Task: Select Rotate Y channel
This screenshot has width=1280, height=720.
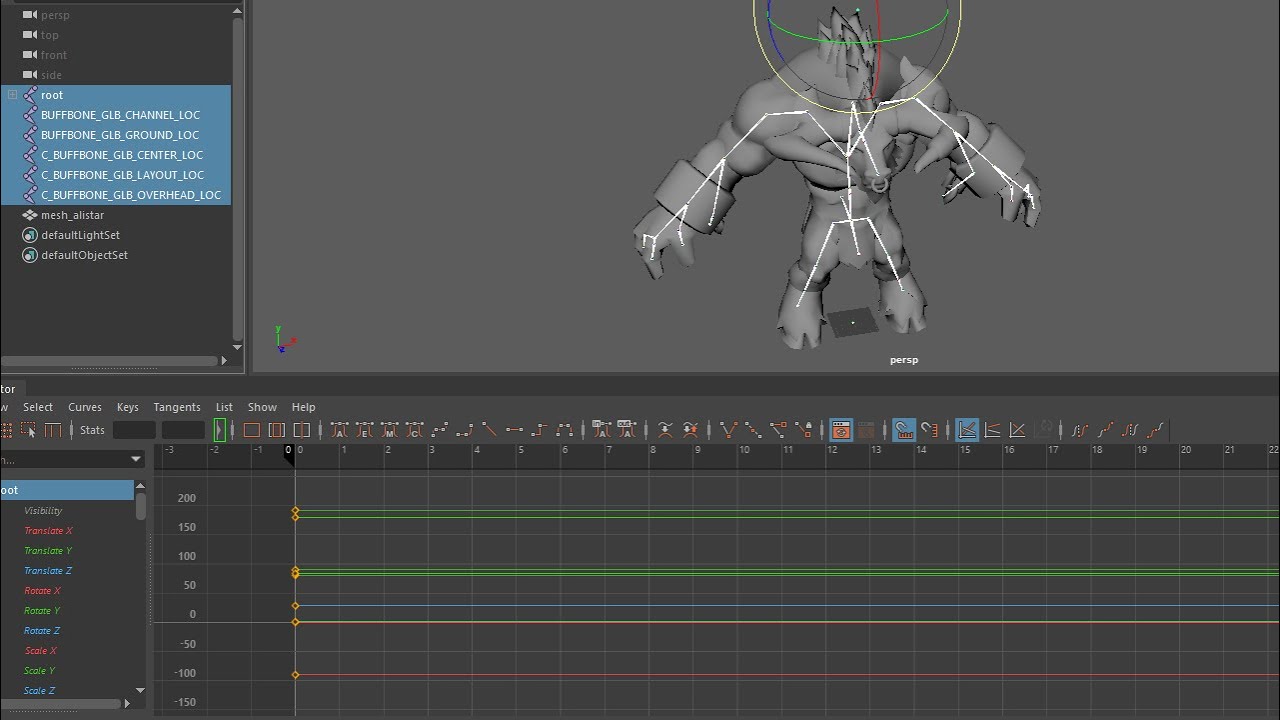Action: 42,611
